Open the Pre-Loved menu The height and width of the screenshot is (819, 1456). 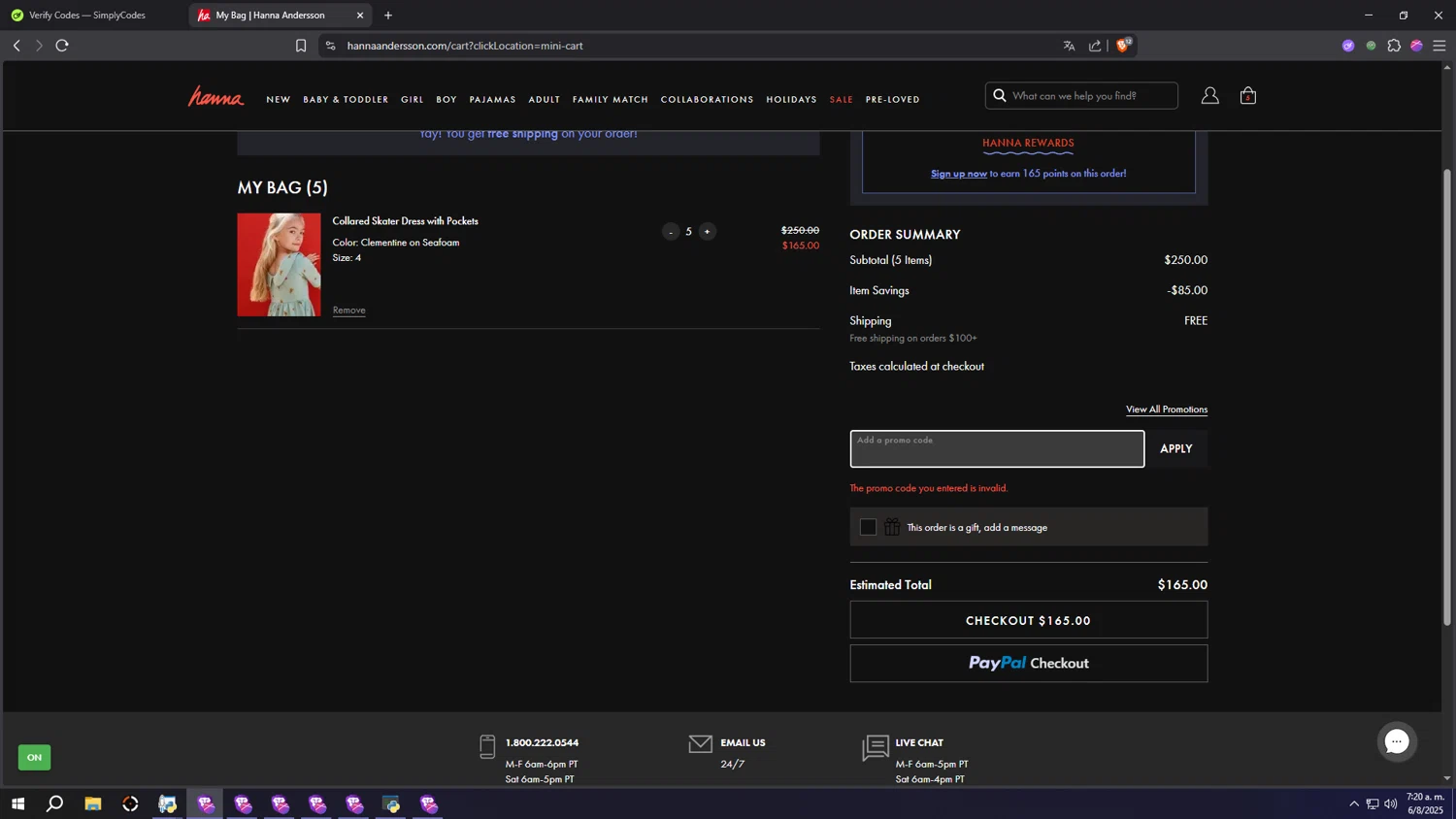tap(893, 100)
